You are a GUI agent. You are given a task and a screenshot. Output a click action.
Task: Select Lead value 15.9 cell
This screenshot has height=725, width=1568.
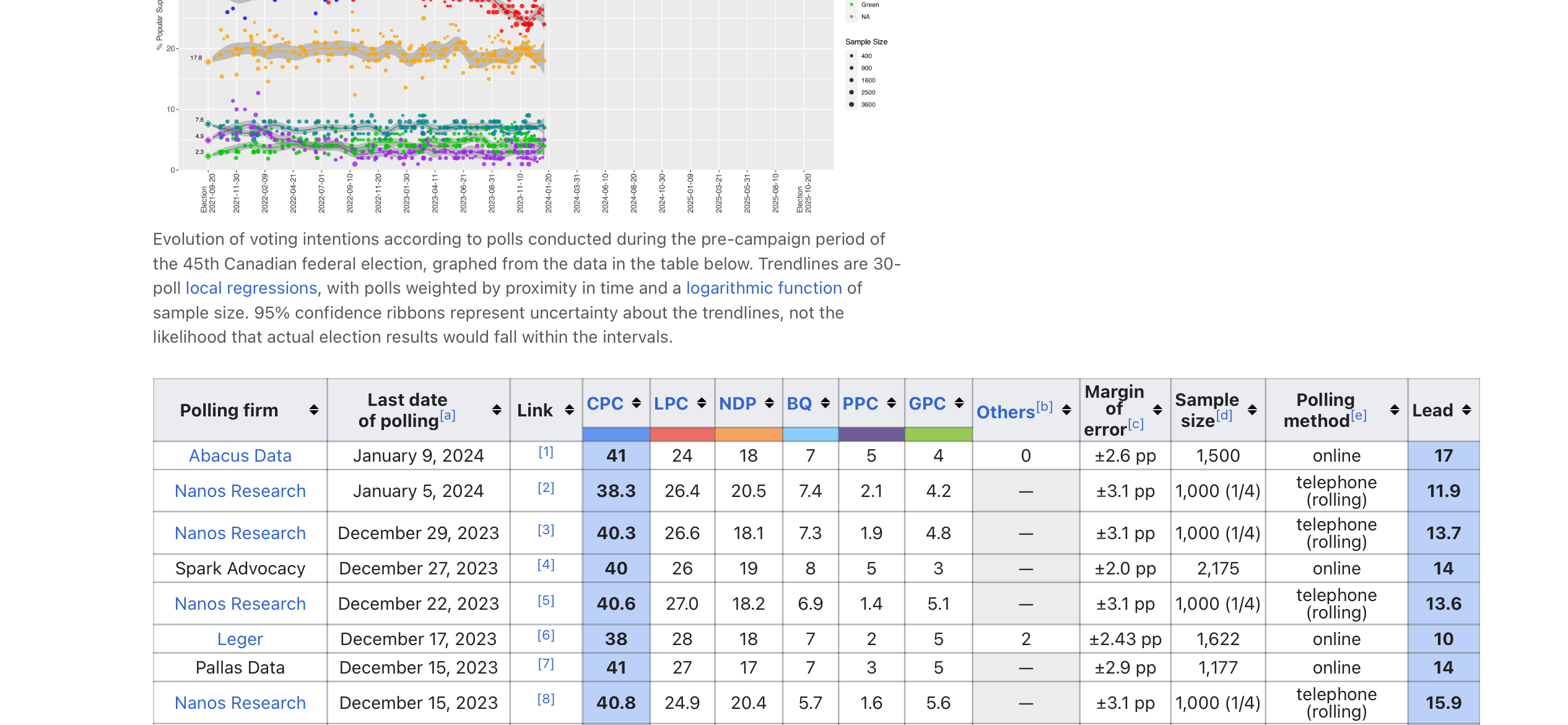[x=1444, y=703]
